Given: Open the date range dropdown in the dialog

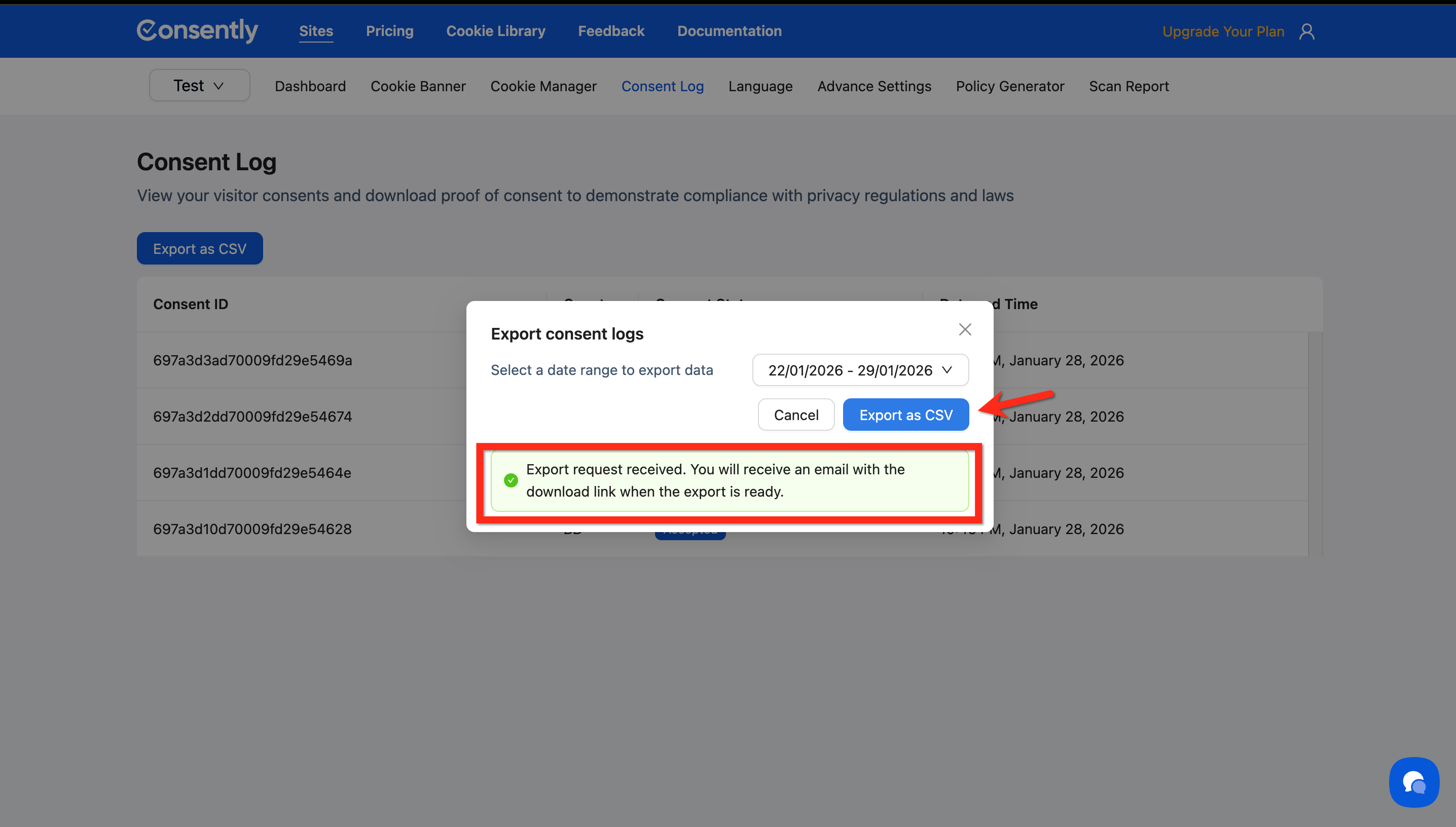Looking at the screenshot, I should [x=860, y=370].
